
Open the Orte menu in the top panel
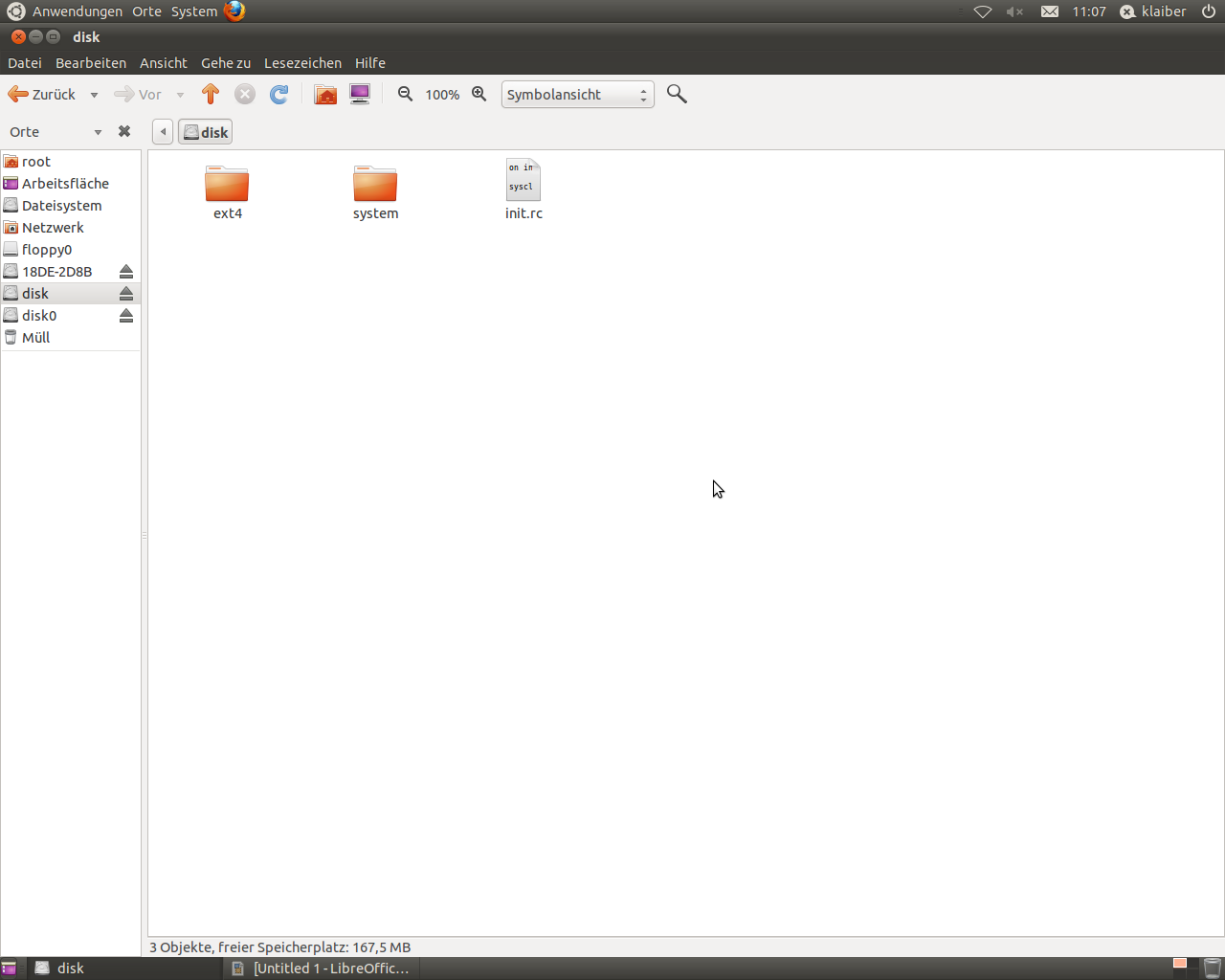pos(146,11)
